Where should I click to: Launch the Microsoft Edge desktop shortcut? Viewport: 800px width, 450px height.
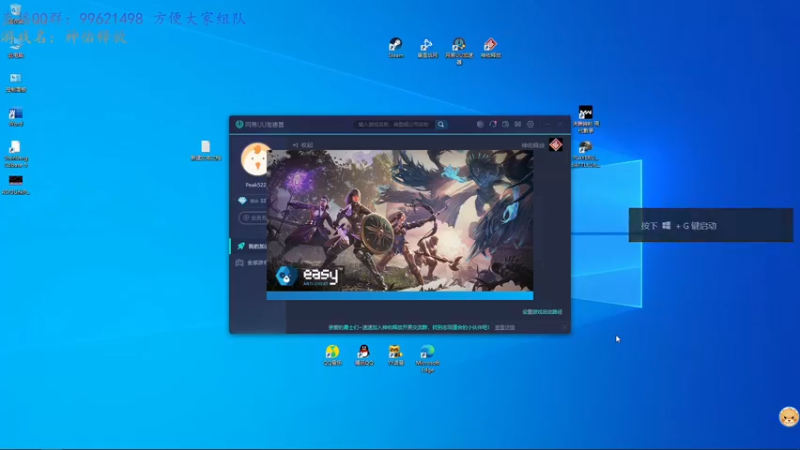427,358
